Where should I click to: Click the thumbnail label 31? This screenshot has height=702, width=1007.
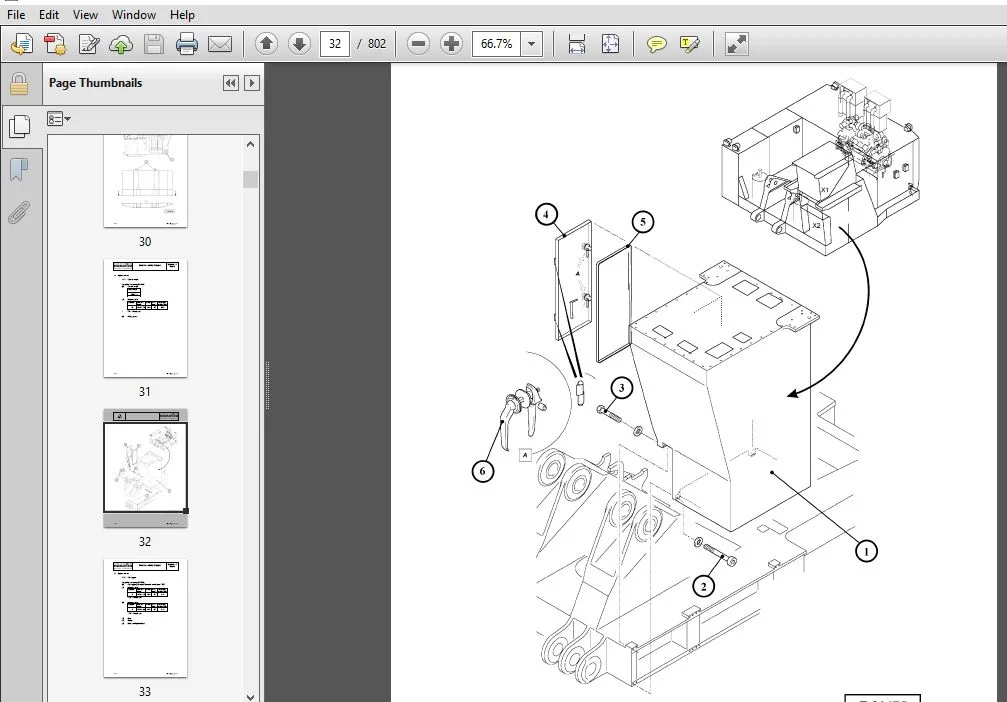(x=145, y=392)
